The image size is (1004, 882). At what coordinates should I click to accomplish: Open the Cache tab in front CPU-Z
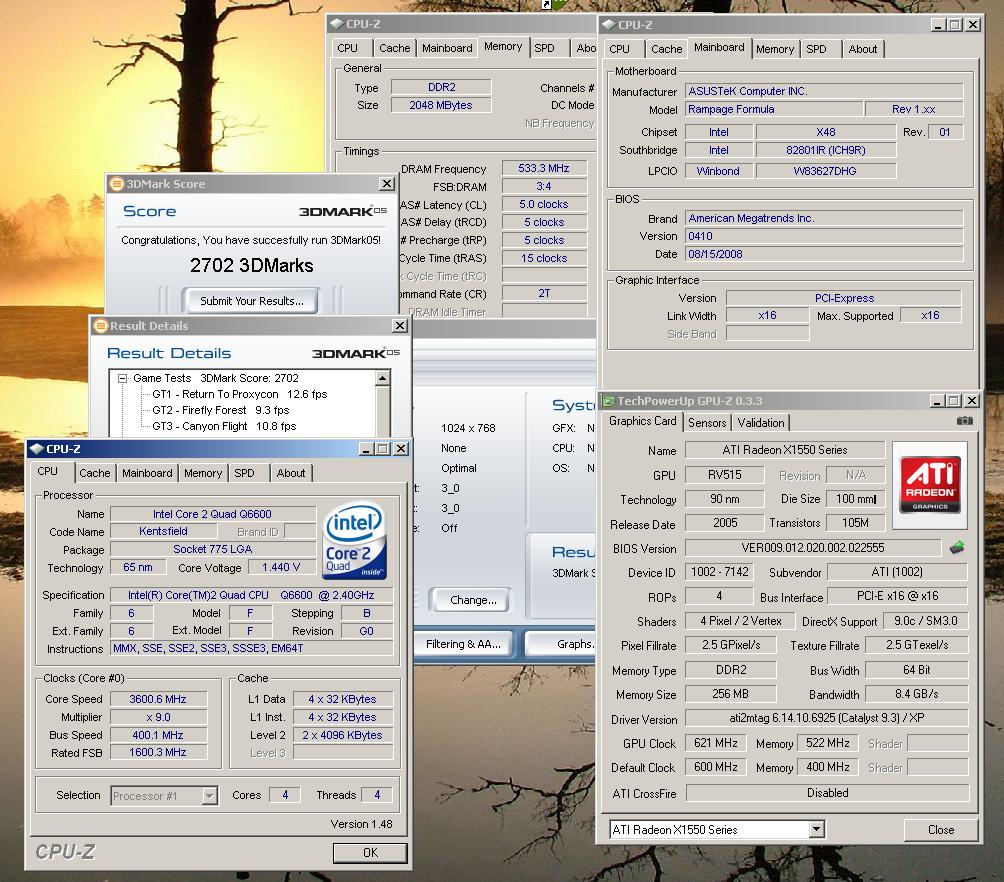[95, 473]
